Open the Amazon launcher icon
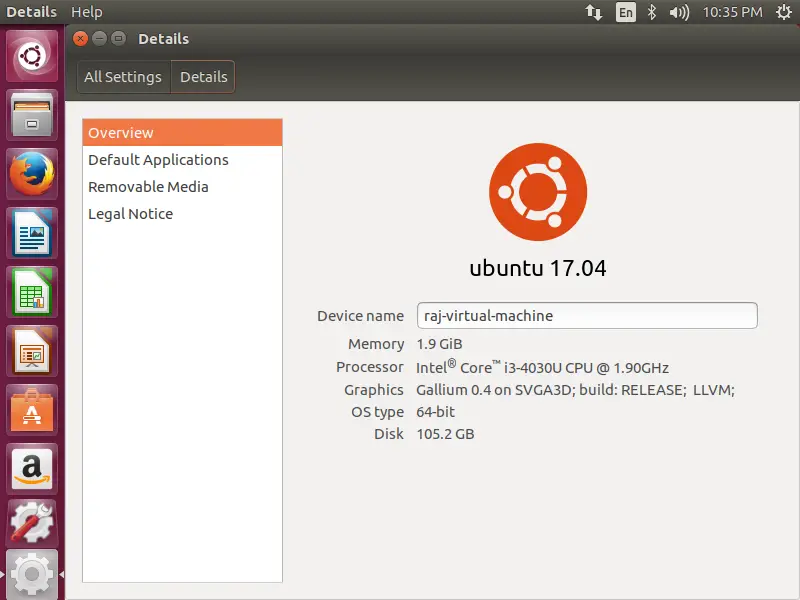 [x=32, y=470]
